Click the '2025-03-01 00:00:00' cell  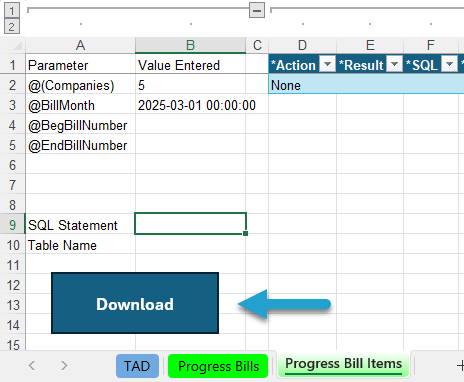click(x=190, y=105)
